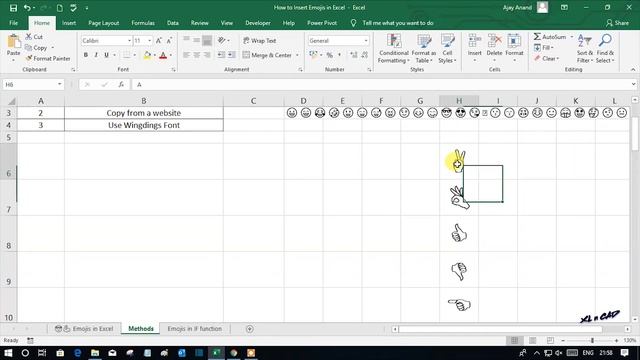Switch to the Insert ribbon tab
Viewport: 640px width, 360px height.
coord(69,23)
